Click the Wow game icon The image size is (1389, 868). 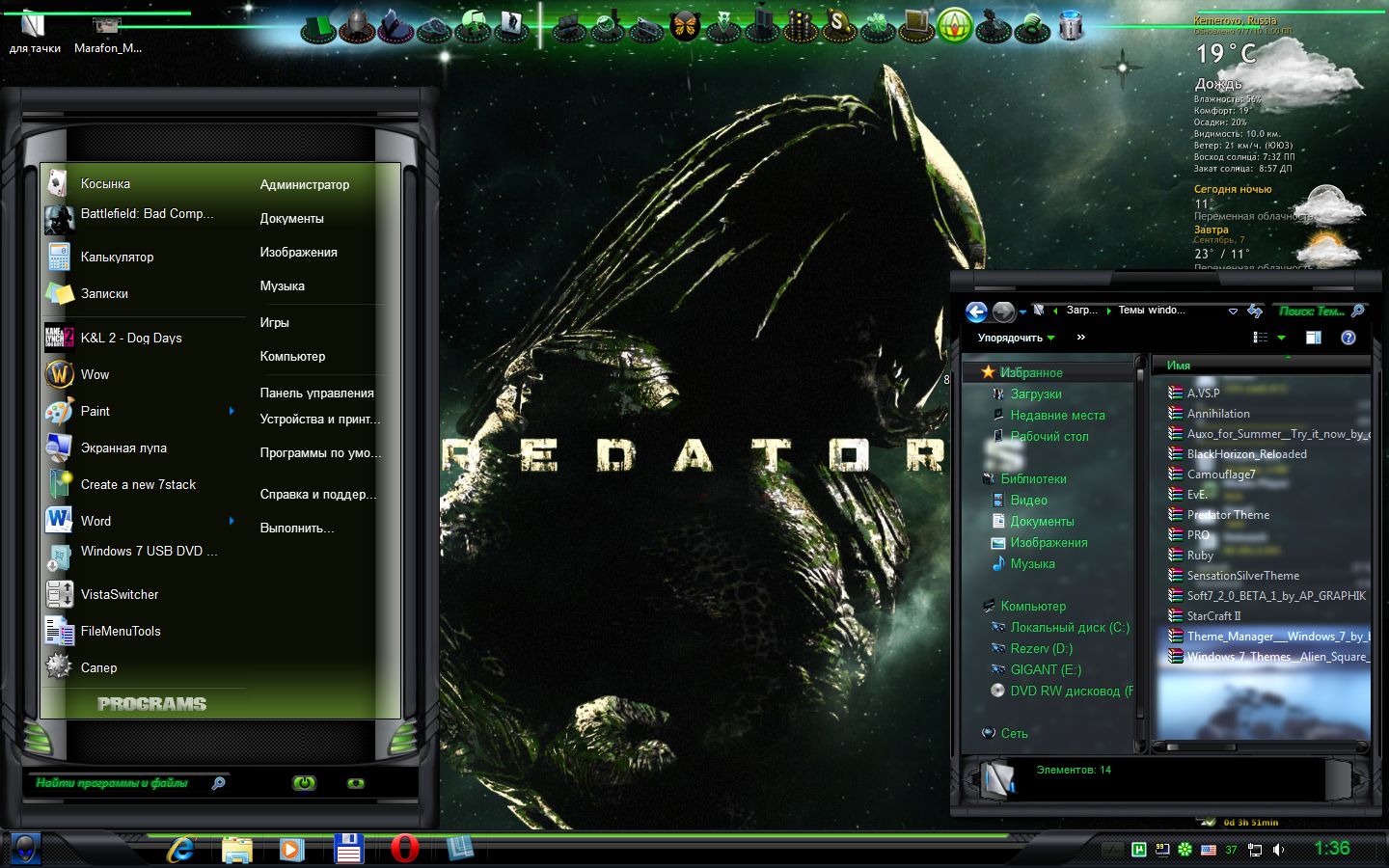point(59,374)
